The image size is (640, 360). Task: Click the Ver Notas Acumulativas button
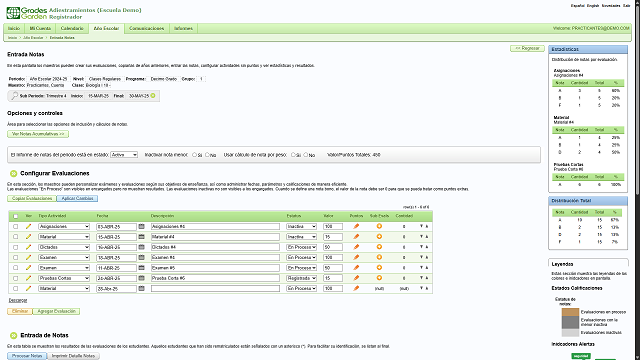(38, 134)
